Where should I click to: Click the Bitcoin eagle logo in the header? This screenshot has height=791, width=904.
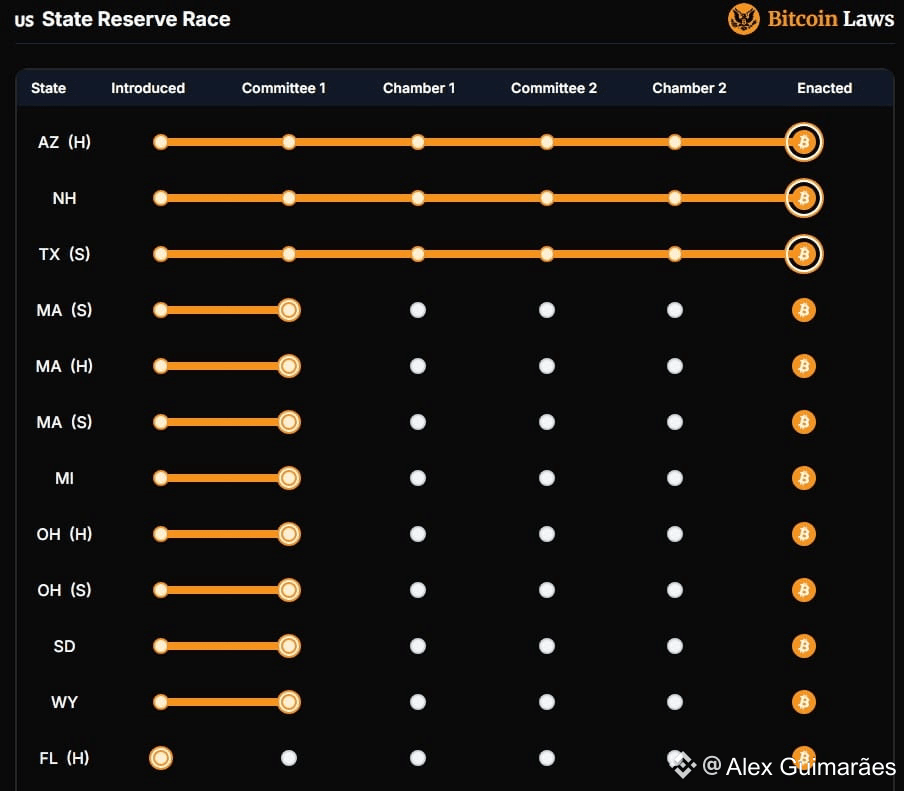743,19
